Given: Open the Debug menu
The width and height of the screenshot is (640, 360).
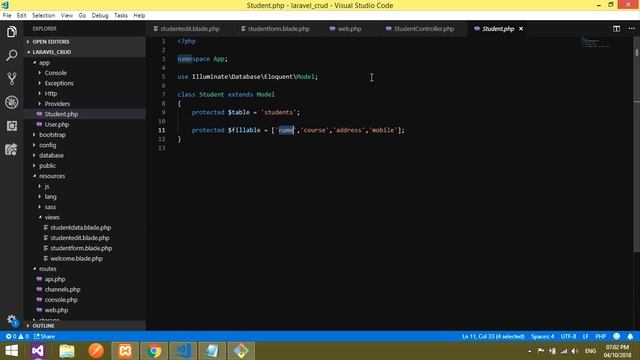Looking at the screenshot, I should coord(100,16).
